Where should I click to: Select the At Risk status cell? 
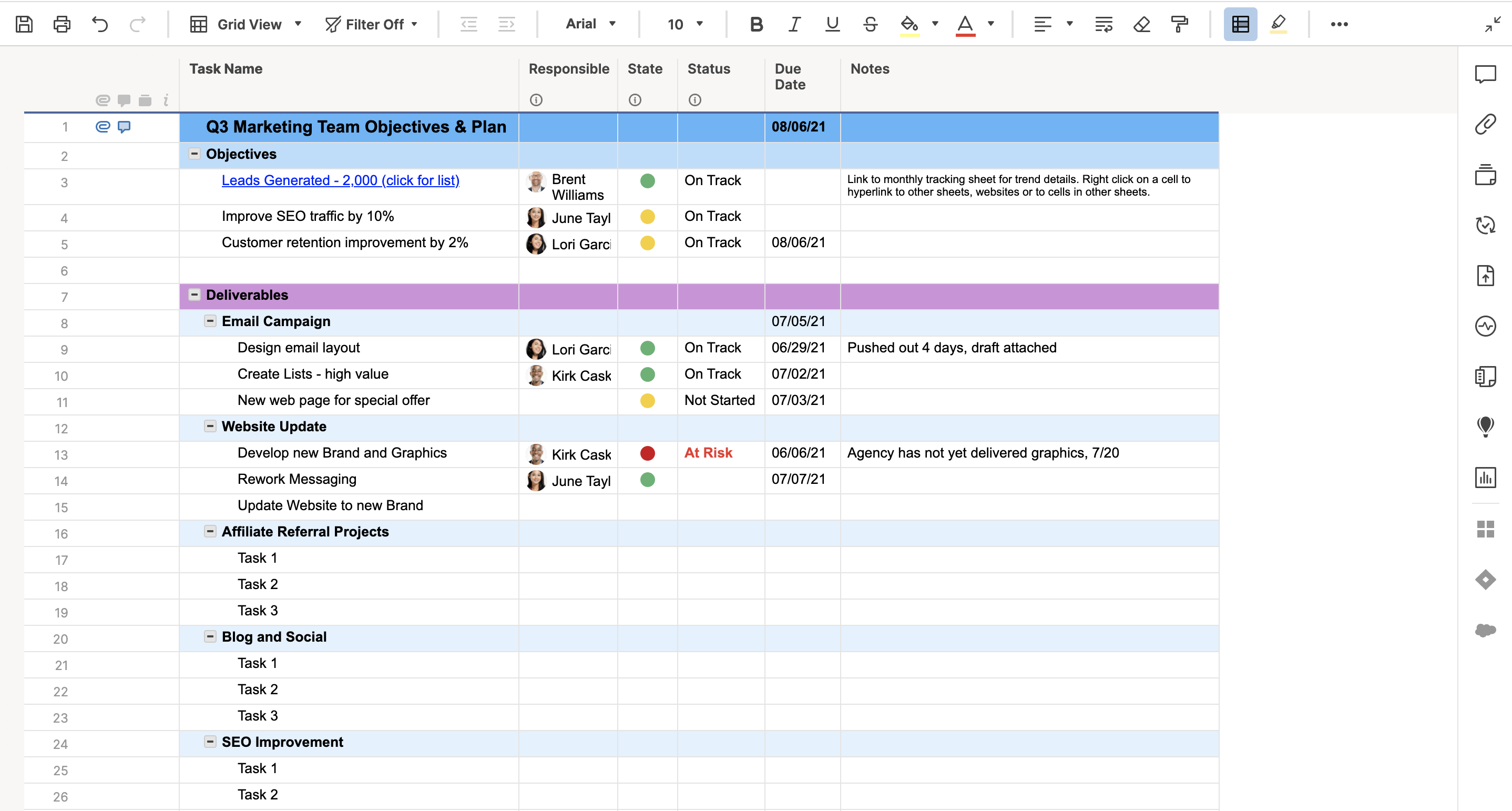[721, 454]
